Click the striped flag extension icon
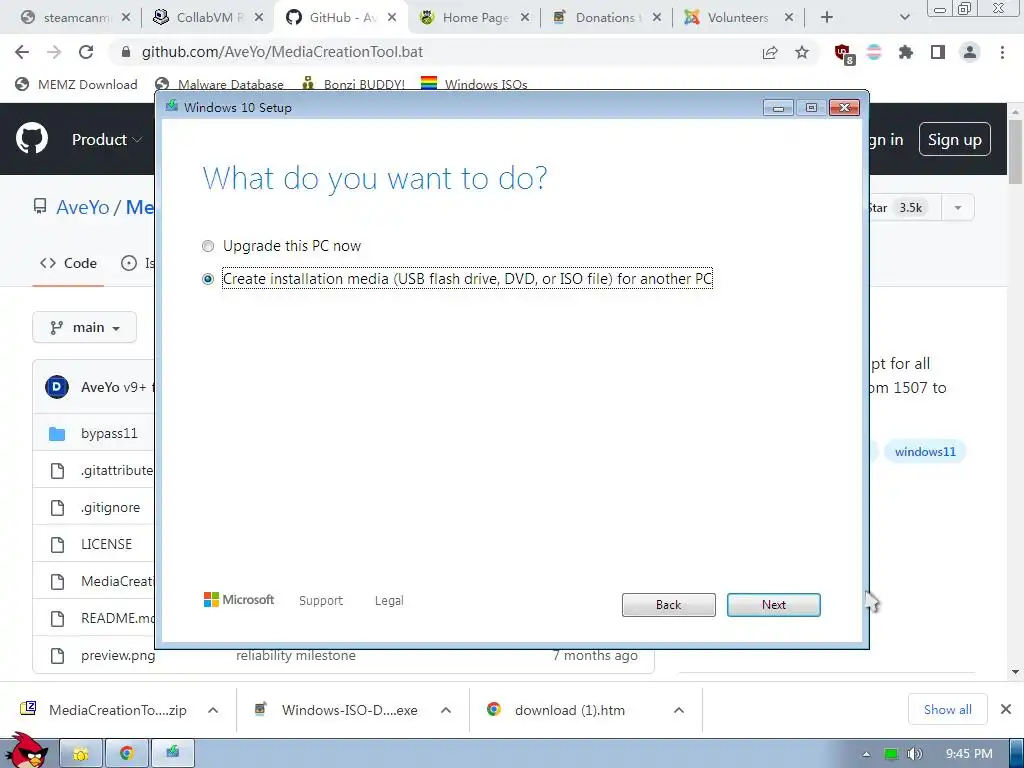 (x=874, y=52)
